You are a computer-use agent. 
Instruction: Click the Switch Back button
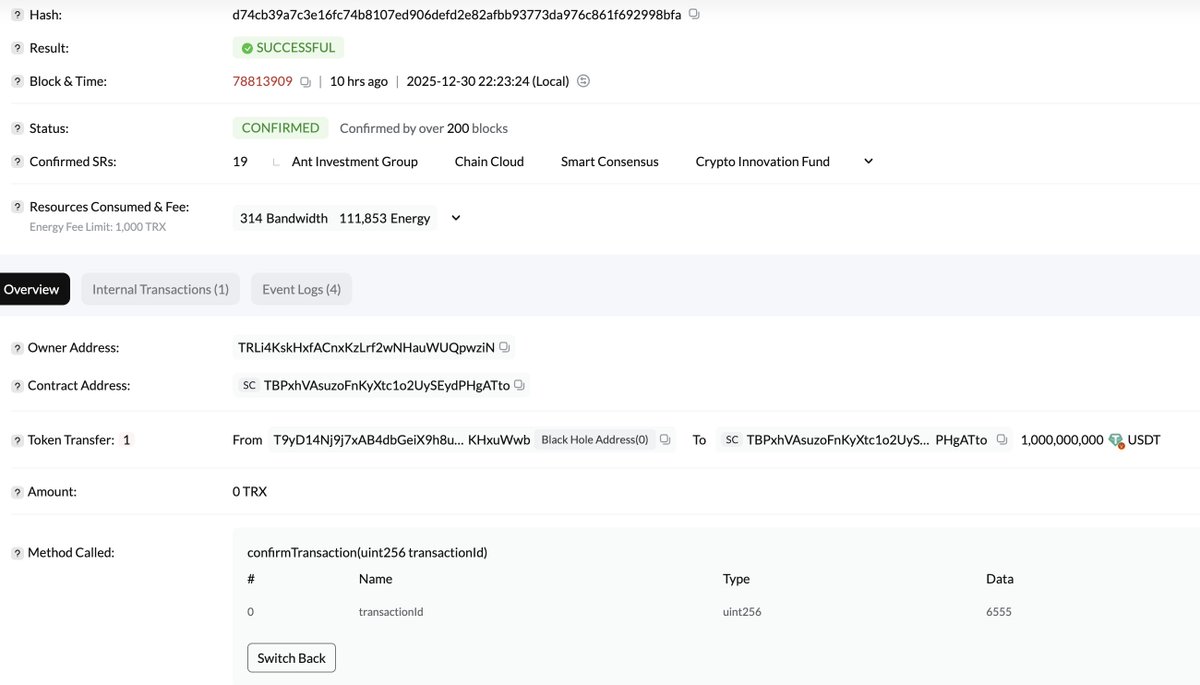tap(291, 658)
